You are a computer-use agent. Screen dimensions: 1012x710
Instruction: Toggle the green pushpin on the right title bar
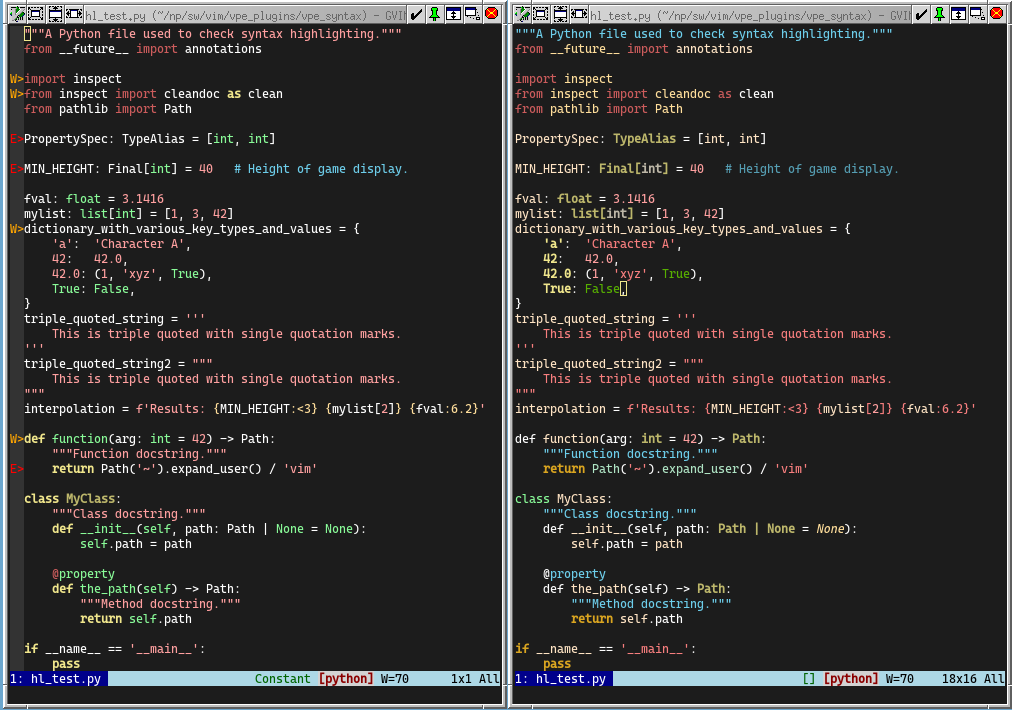pos(941,14)
